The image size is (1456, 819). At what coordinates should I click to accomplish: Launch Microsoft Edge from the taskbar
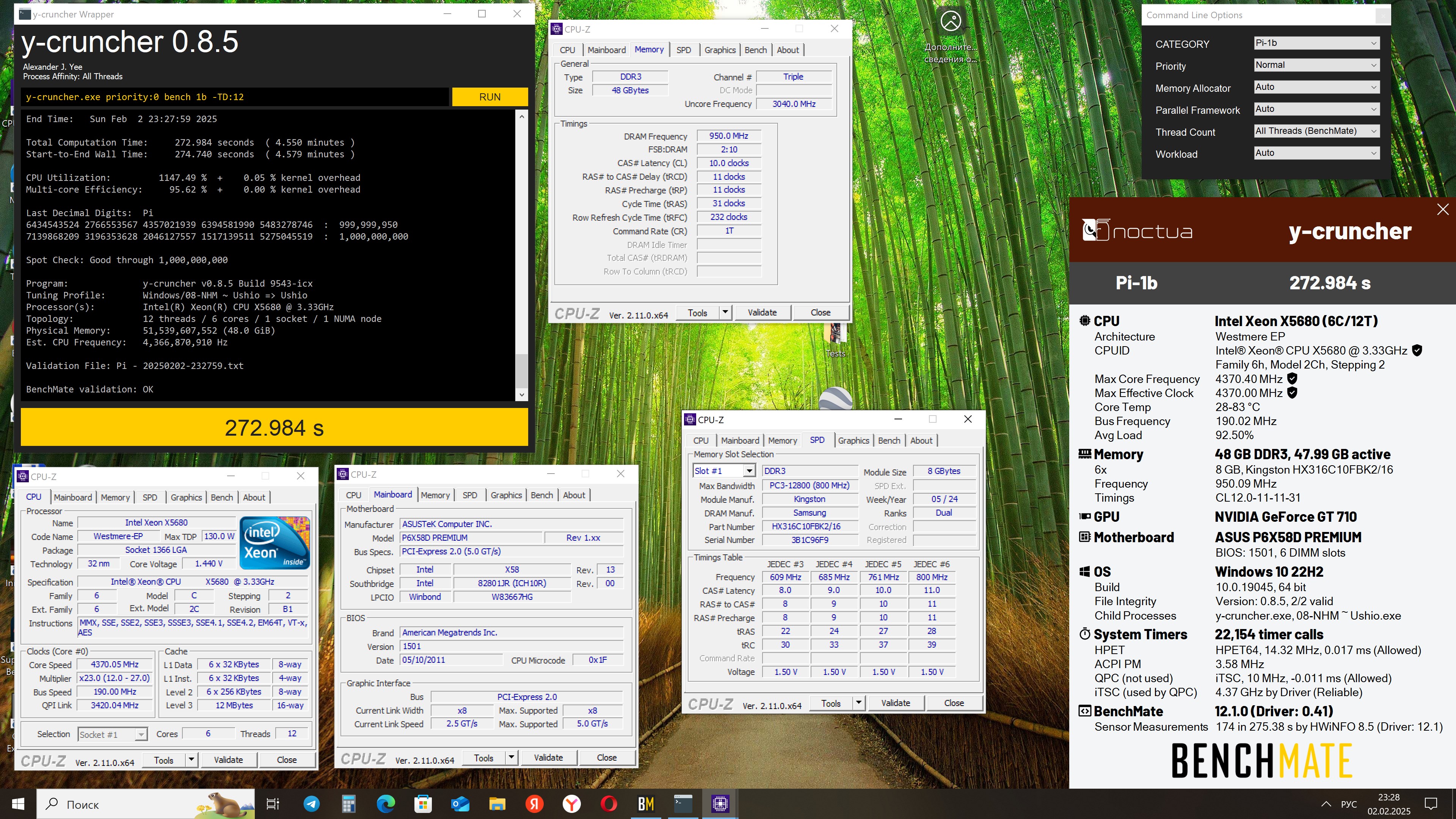tap(386, 804)
